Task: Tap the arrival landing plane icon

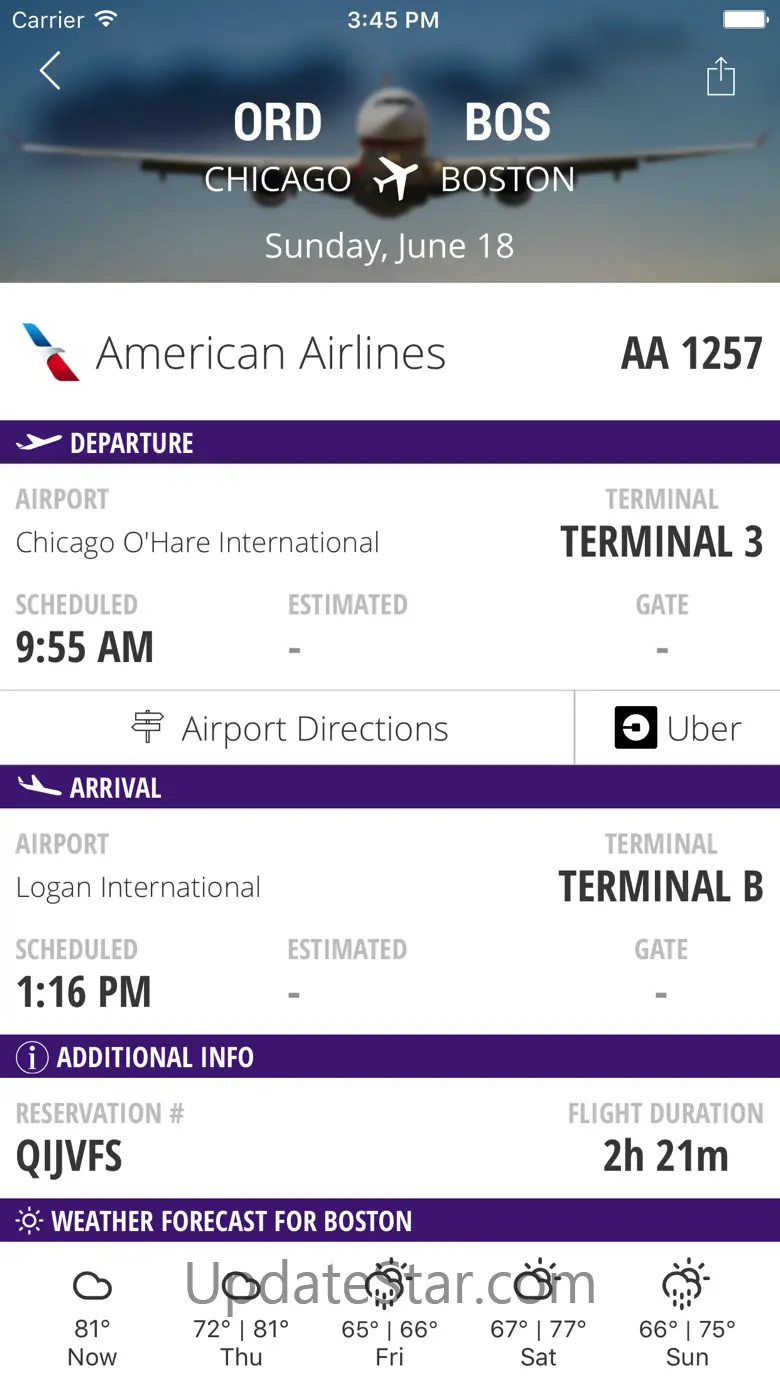Action: [39, 787]
